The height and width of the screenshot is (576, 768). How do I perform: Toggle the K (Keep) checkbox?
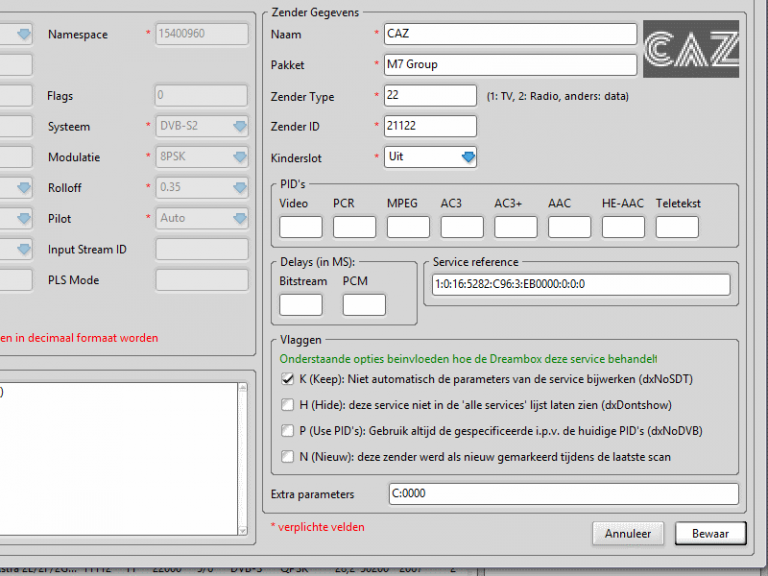click(289, 380)
